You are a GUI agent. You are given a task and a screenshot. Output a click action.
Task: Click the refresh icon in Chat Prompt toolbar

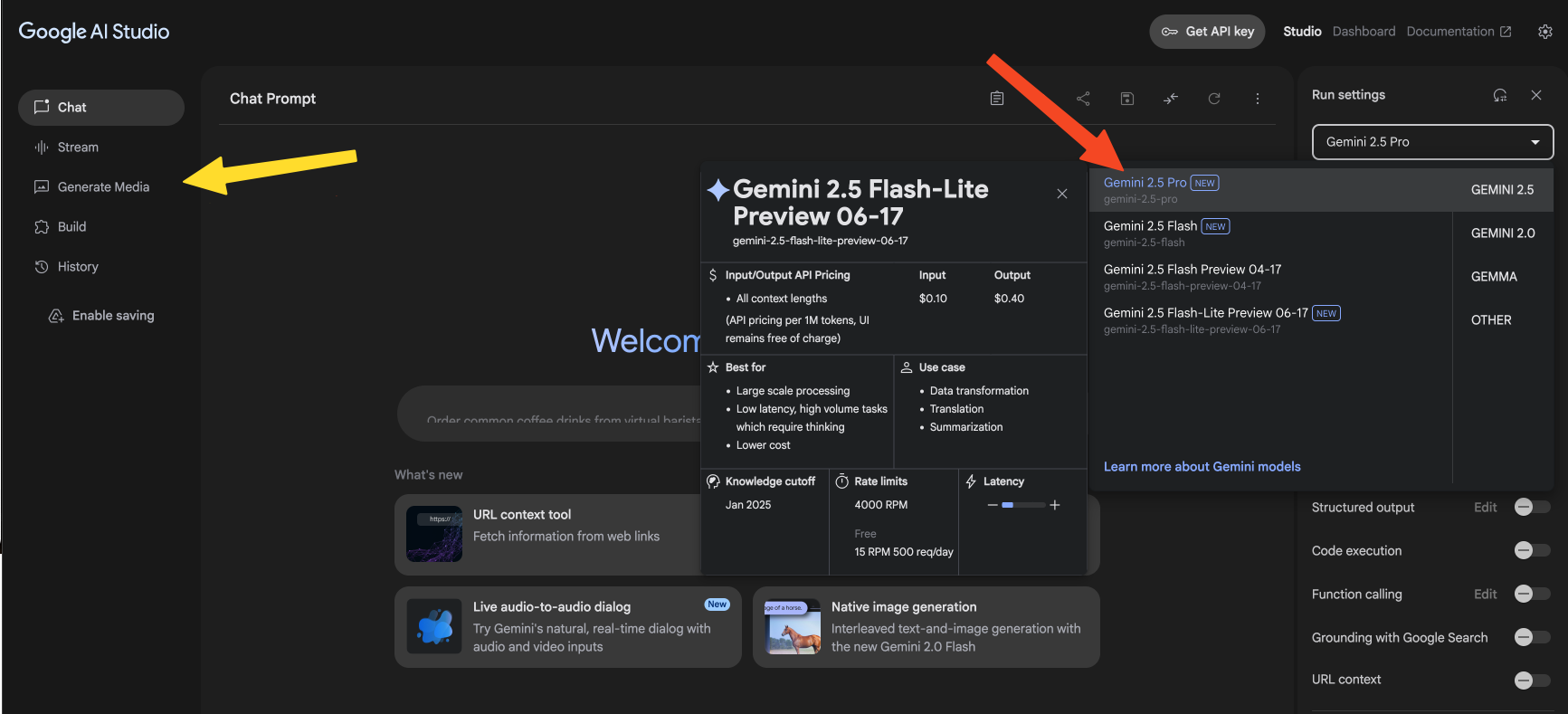1214,99
